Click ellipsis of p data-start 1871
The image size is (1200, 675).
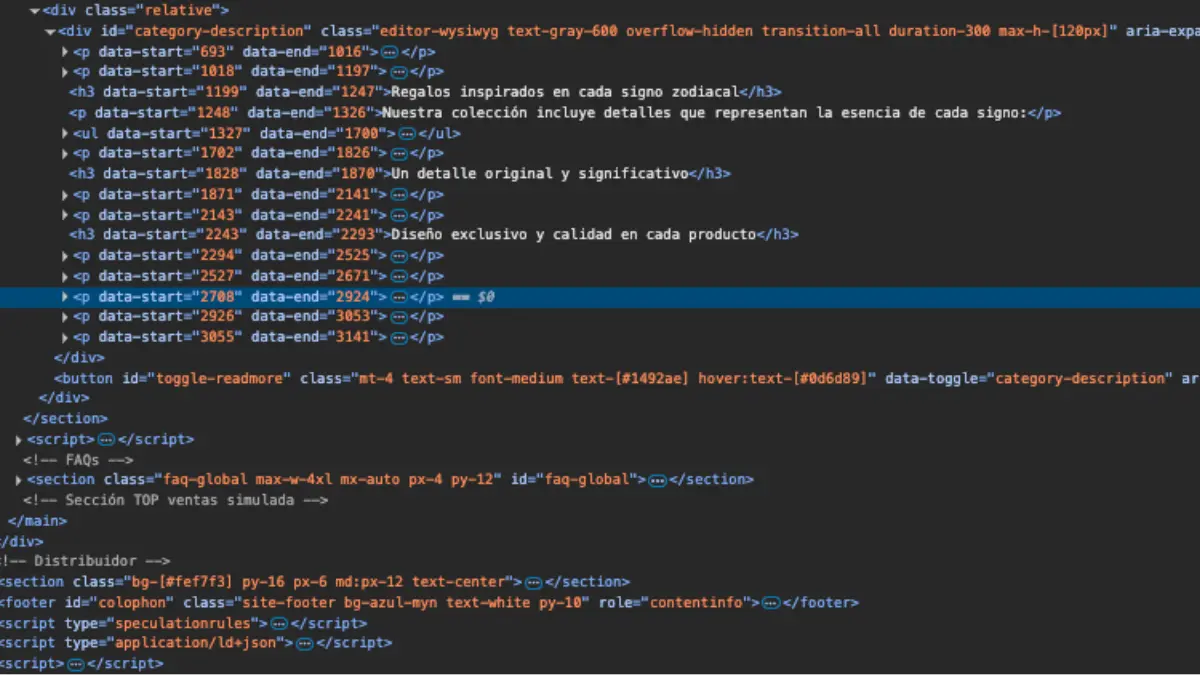click(398, 194)
